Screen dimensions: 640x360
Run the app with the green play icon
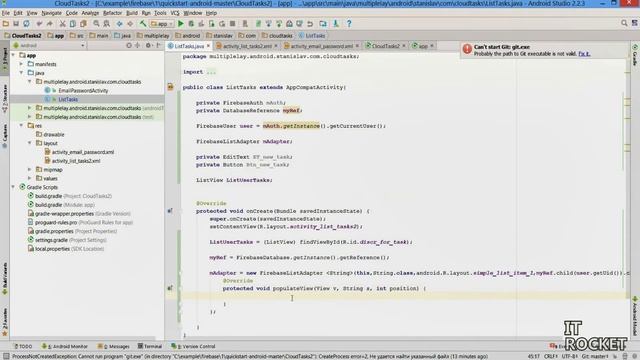[x=180, y=24]
